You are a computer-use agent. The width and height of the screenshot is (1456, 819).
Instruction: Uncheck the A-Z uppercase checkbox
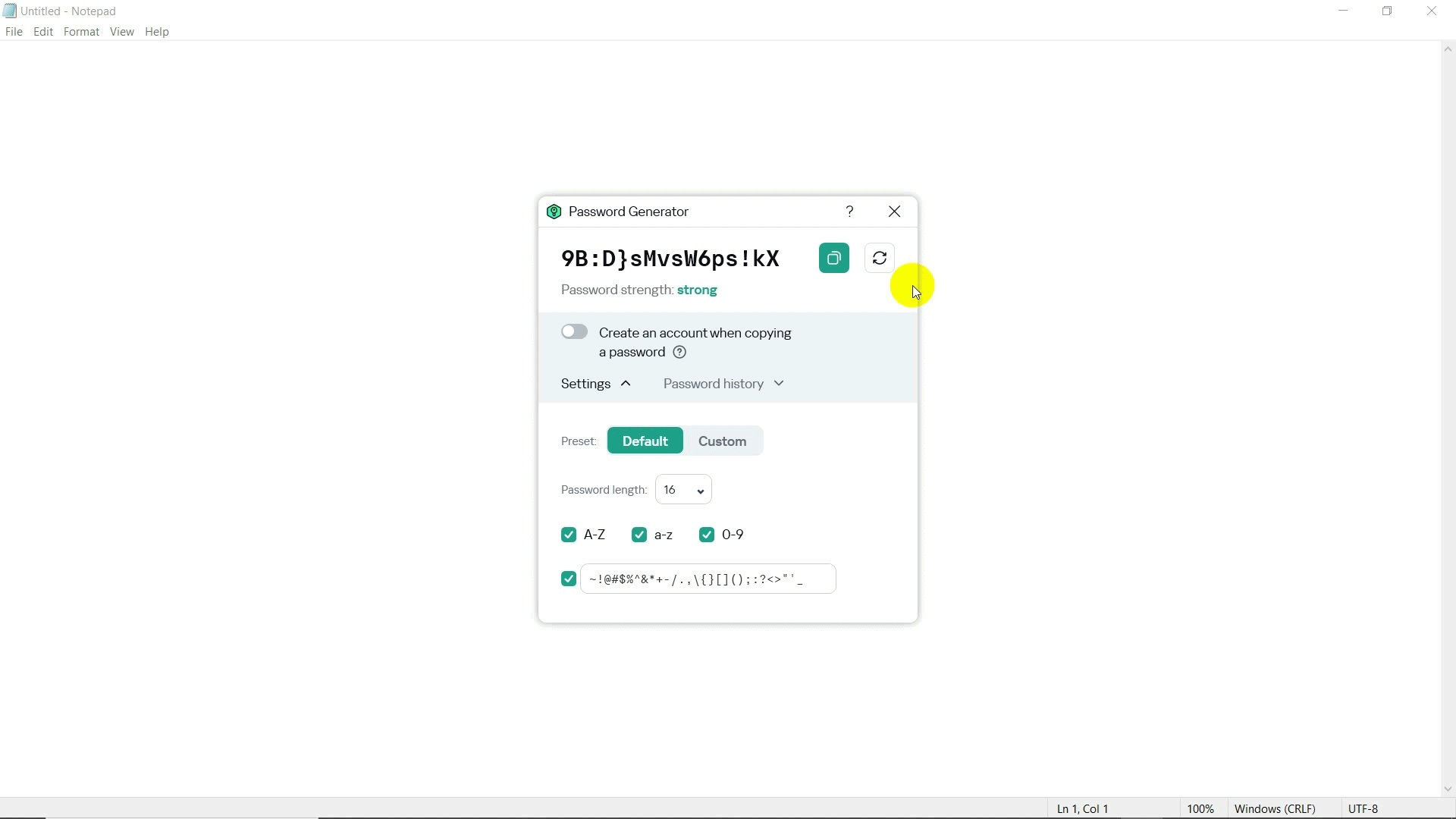point(569,535)
